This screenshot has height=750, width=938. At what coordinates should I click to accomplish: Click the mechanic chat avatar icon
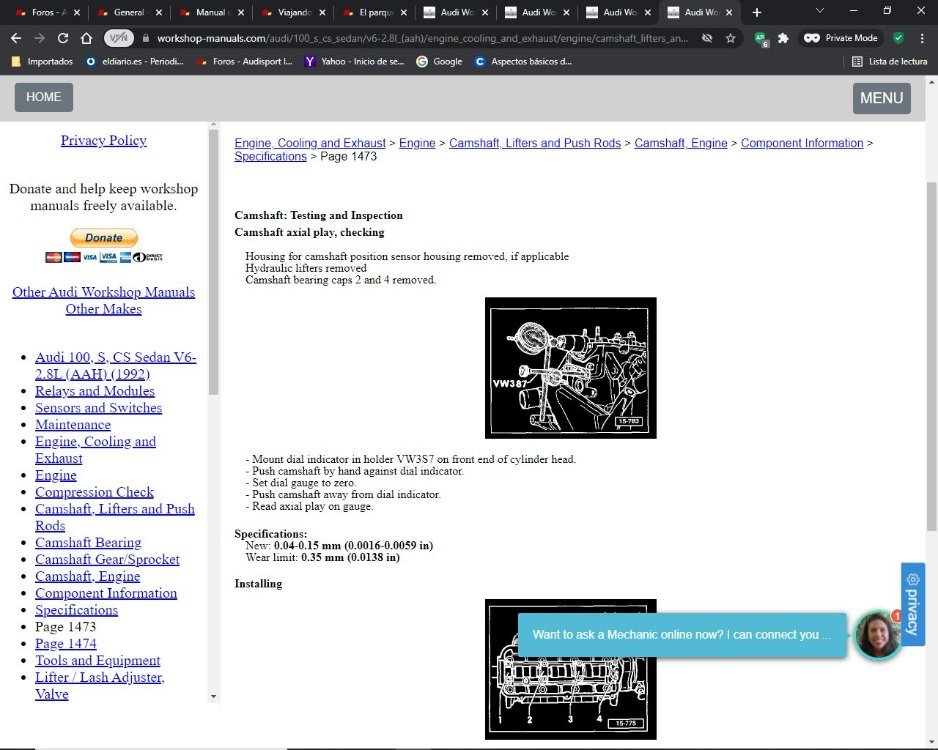tap(878, 635)
